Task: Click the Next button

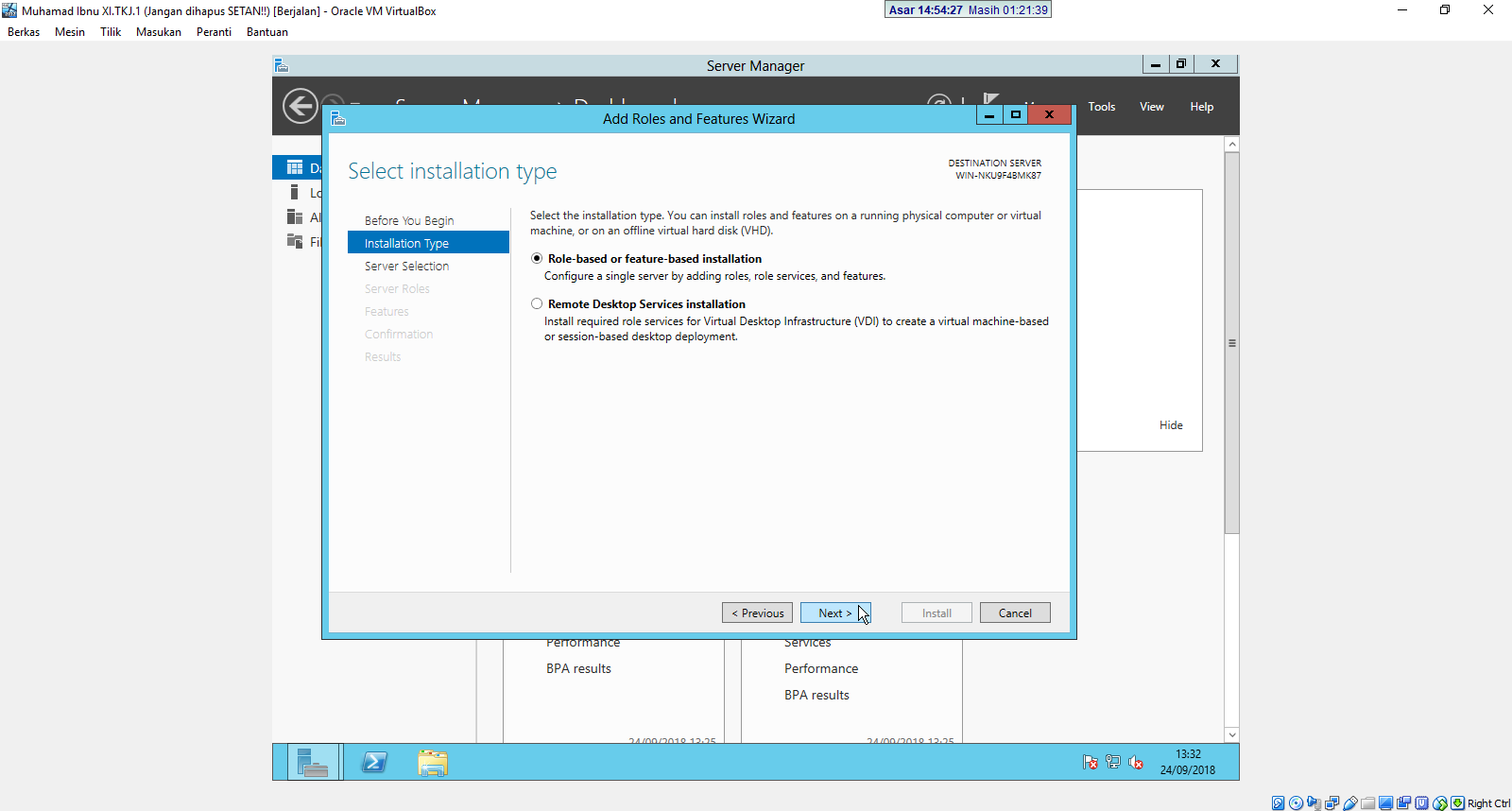Action: [835, 613]
